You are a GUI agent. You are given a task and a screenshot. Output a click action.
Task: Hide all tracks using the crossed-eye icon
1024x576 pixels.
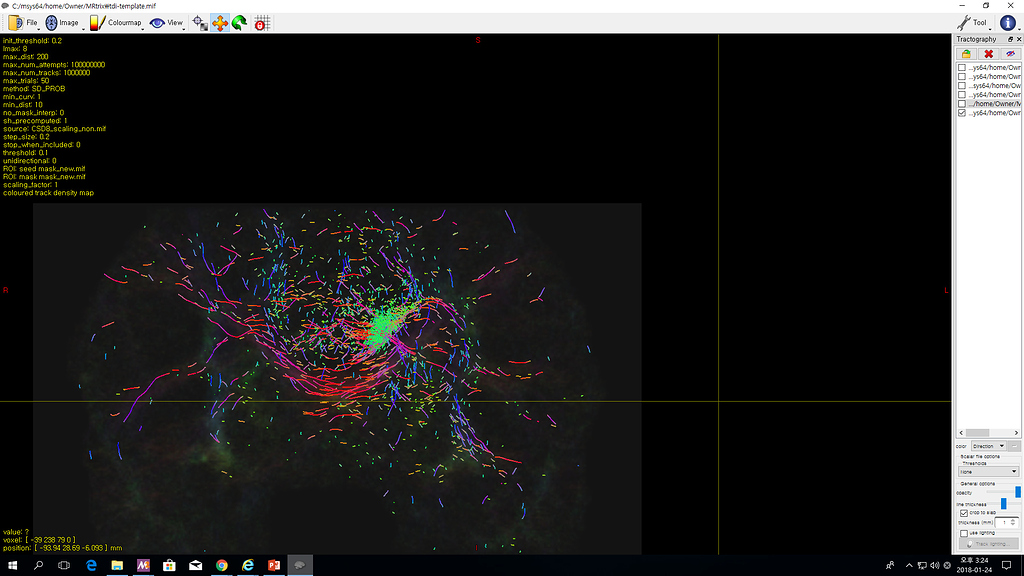(1011, 52)
